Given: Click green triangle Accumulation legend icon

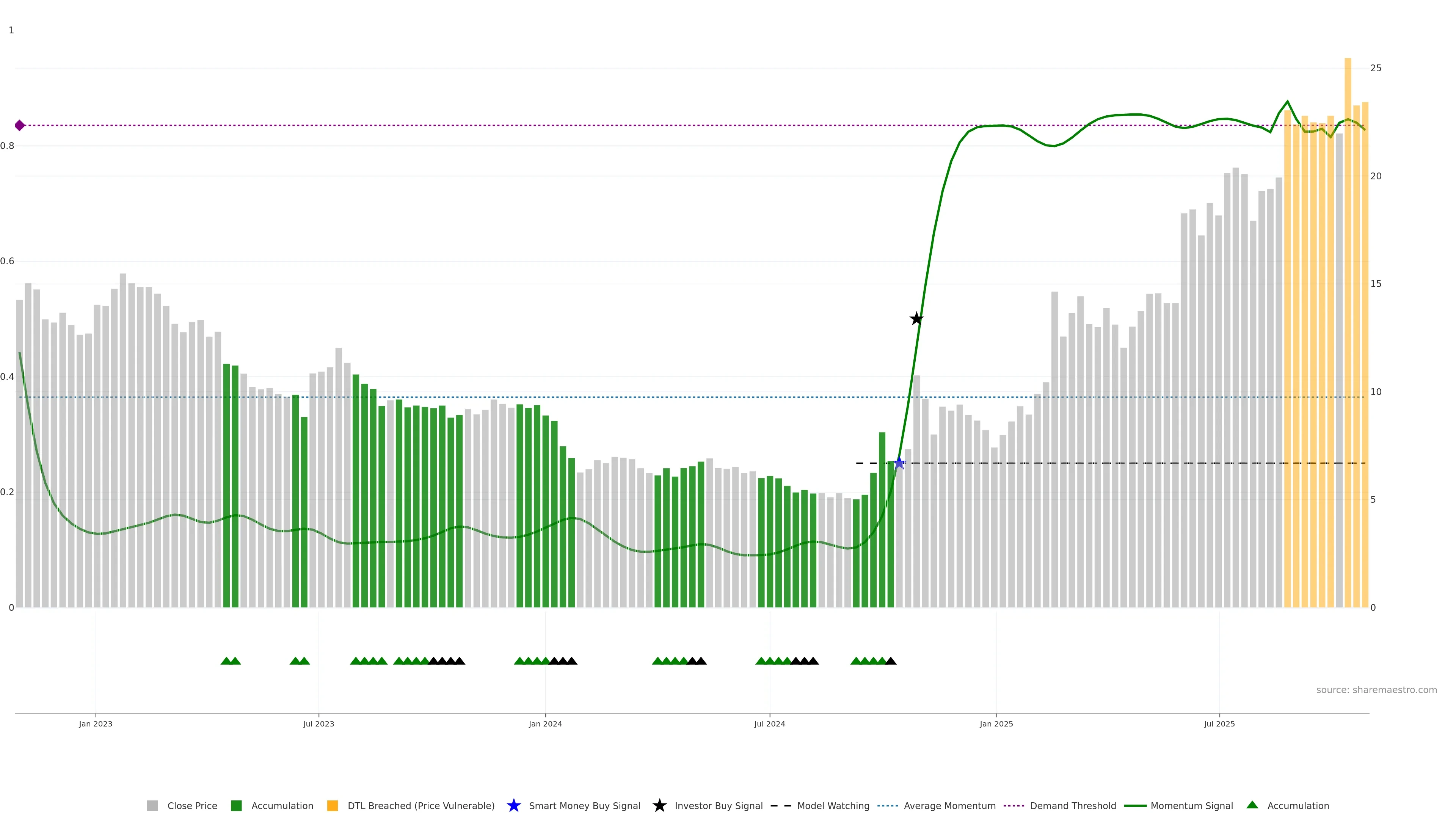Looking at the screenshot, I should tap(1252, 805).
